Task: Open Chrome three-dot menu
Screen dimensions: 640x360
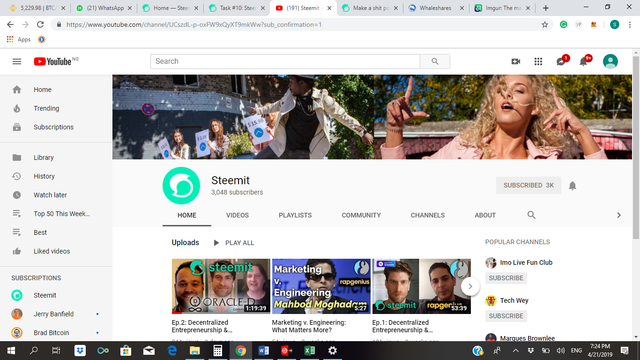Action: coord(630,24)
